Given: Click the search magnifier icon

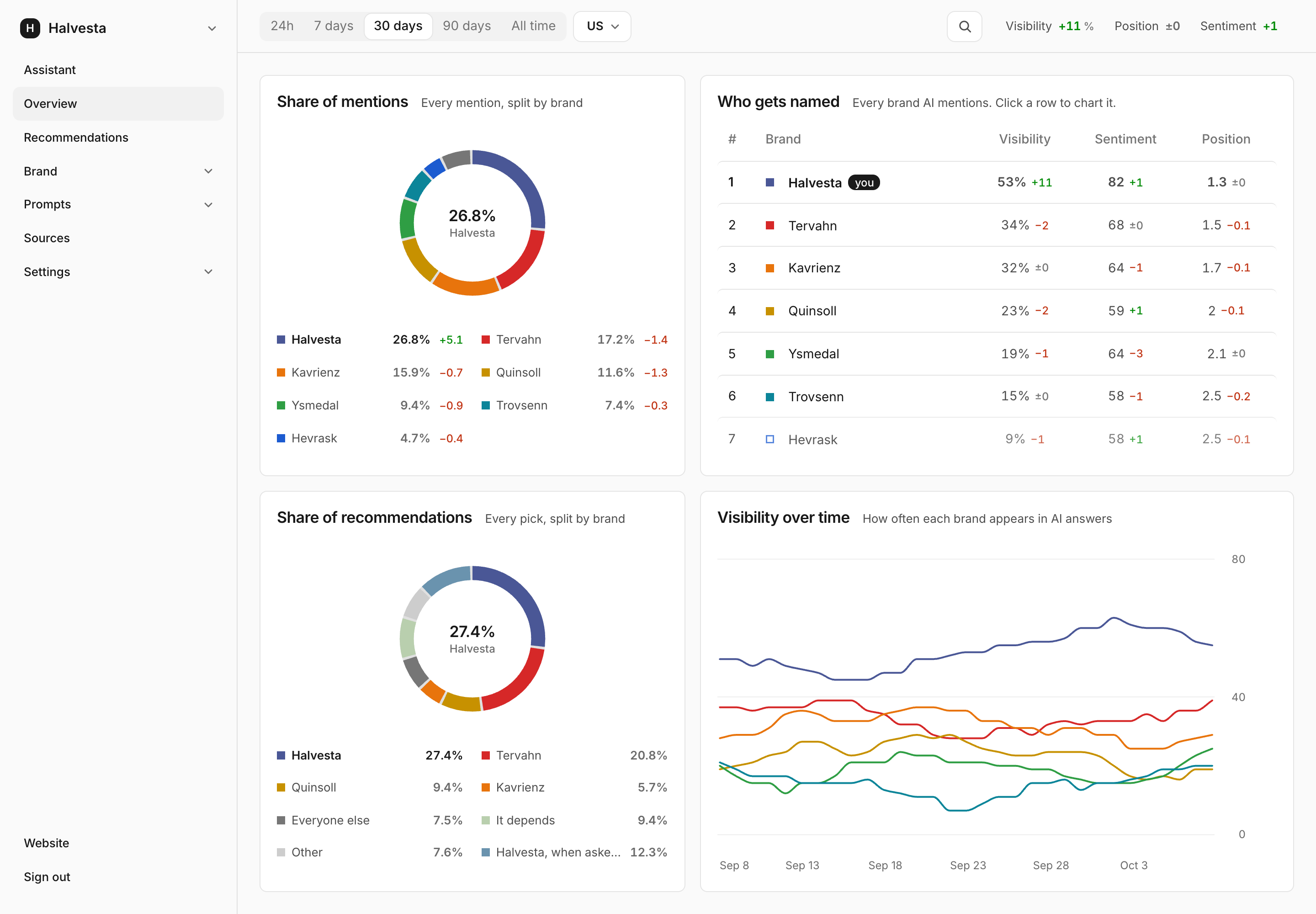Looking at the screenshot, I should [x=964, y=27].
